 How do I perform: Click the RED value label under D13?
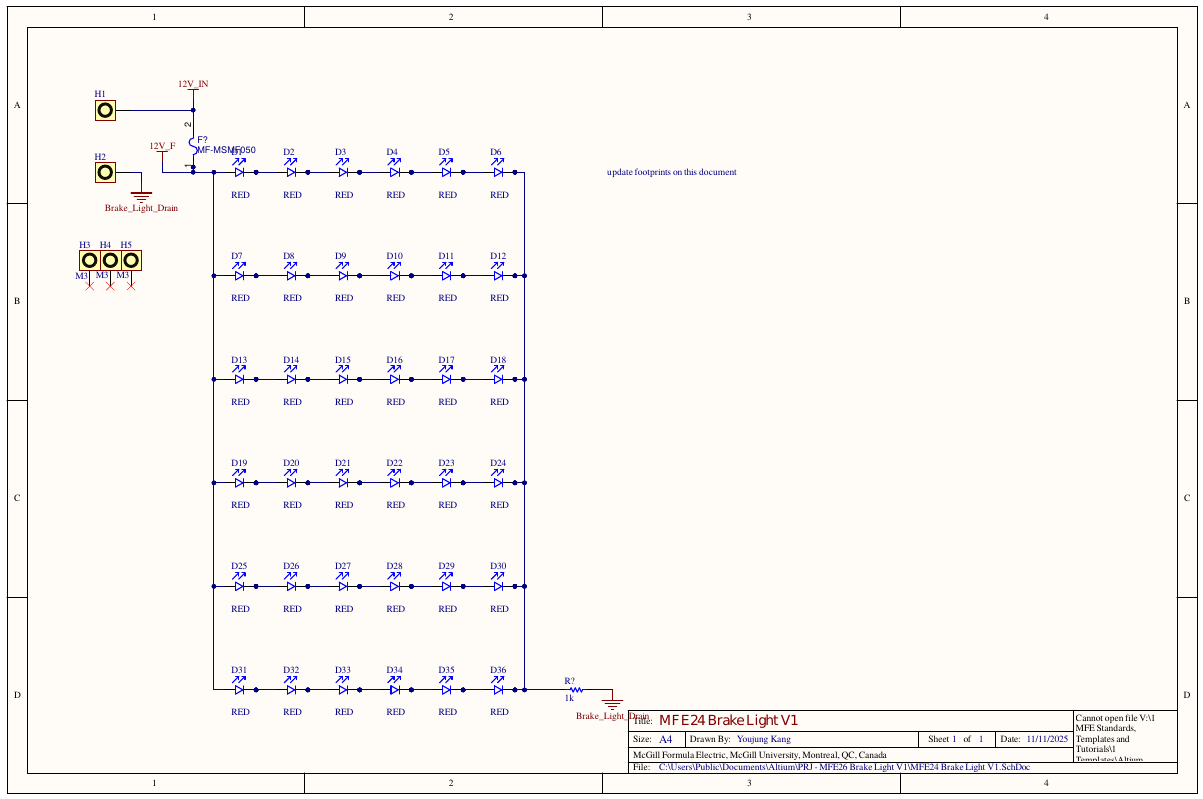tap(240, 402)
